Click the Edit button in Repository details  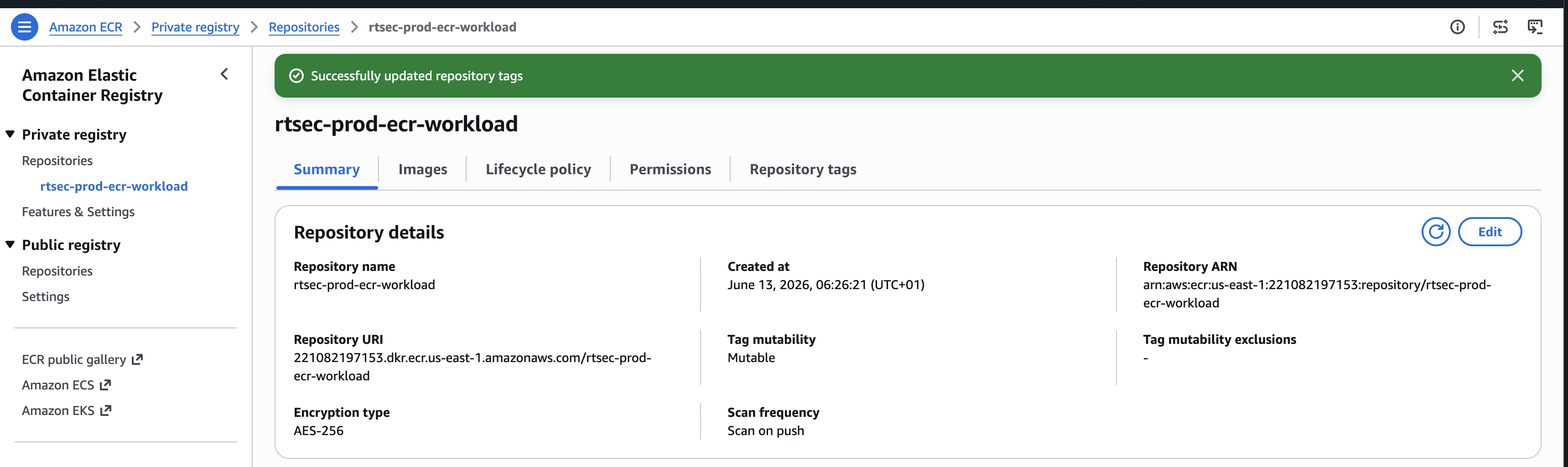(1490, 231)
